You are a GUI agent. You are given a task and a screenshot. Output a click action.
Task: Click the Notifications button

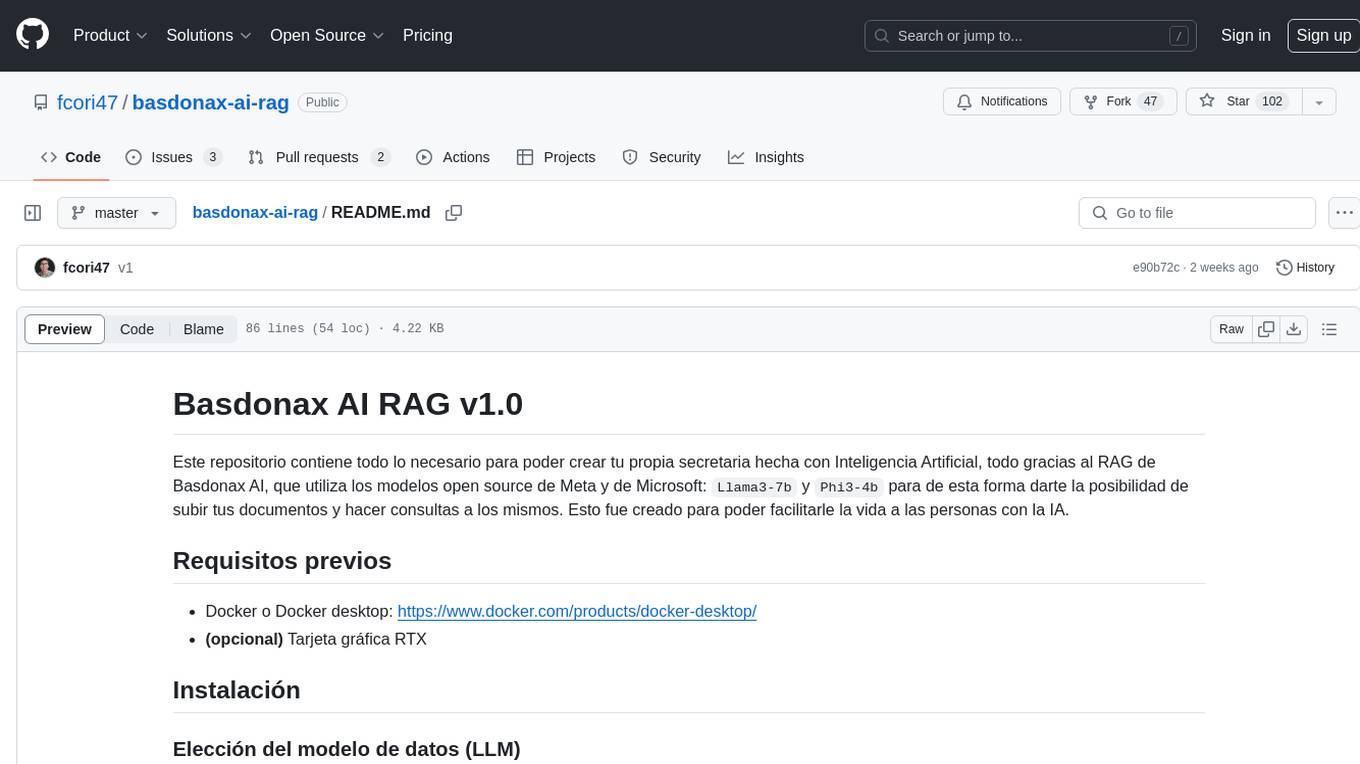(1002, 102)
